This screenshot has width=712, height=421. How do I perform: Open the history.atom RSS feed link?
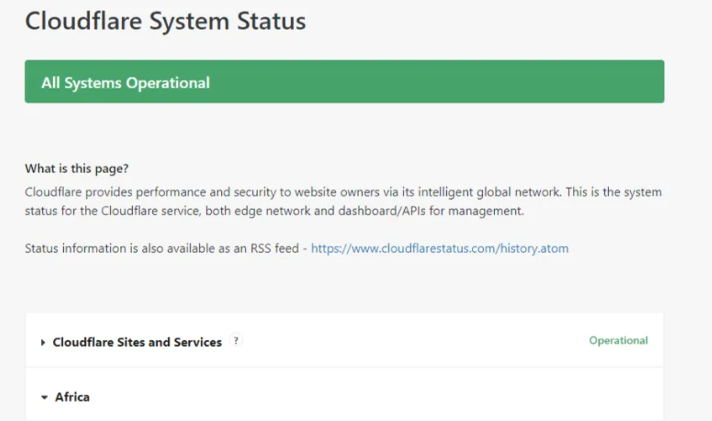tap(439, 248)
